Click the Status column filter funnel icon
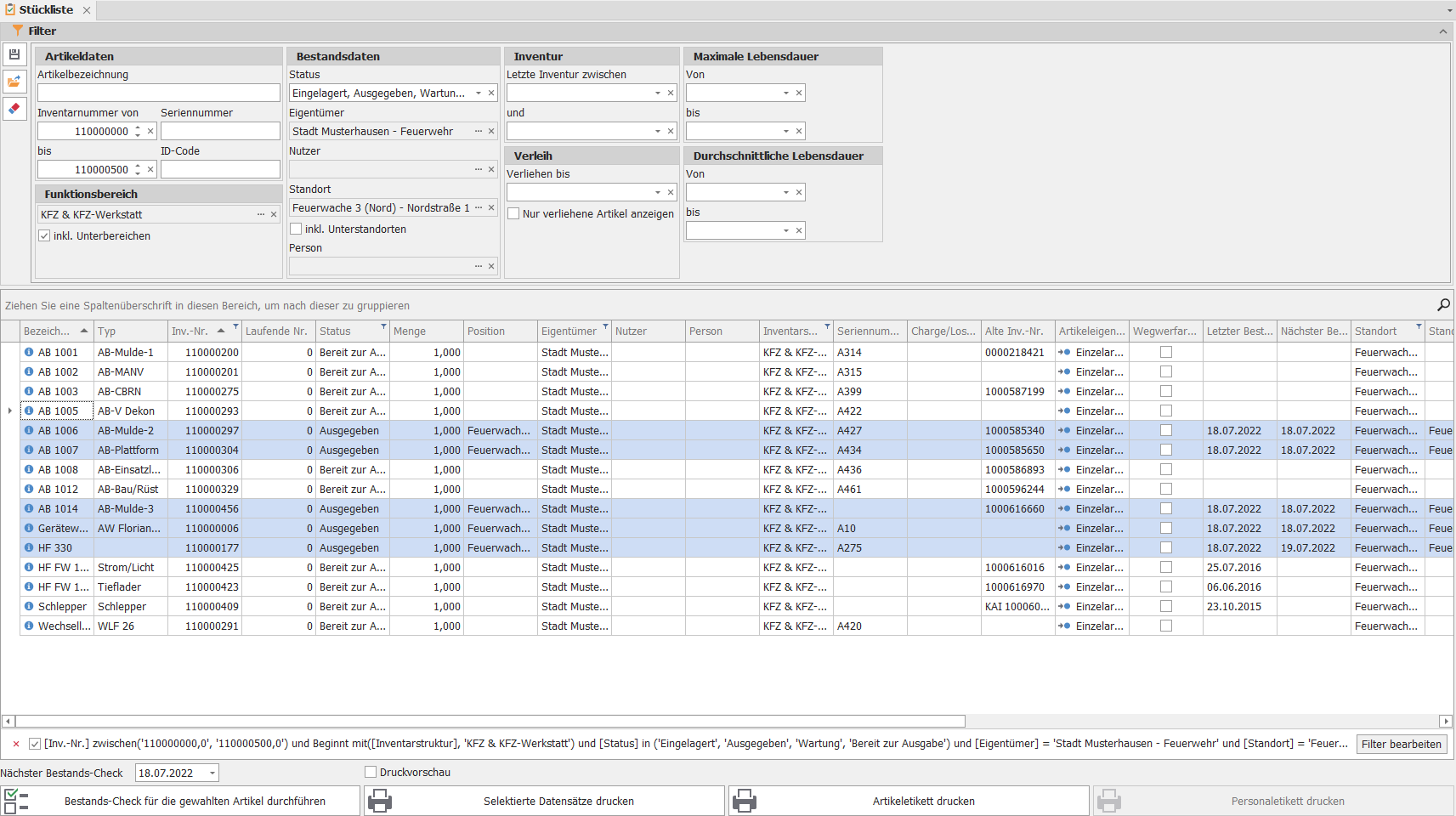Viewport: 1456px width, 816px height. pos(383,326)
